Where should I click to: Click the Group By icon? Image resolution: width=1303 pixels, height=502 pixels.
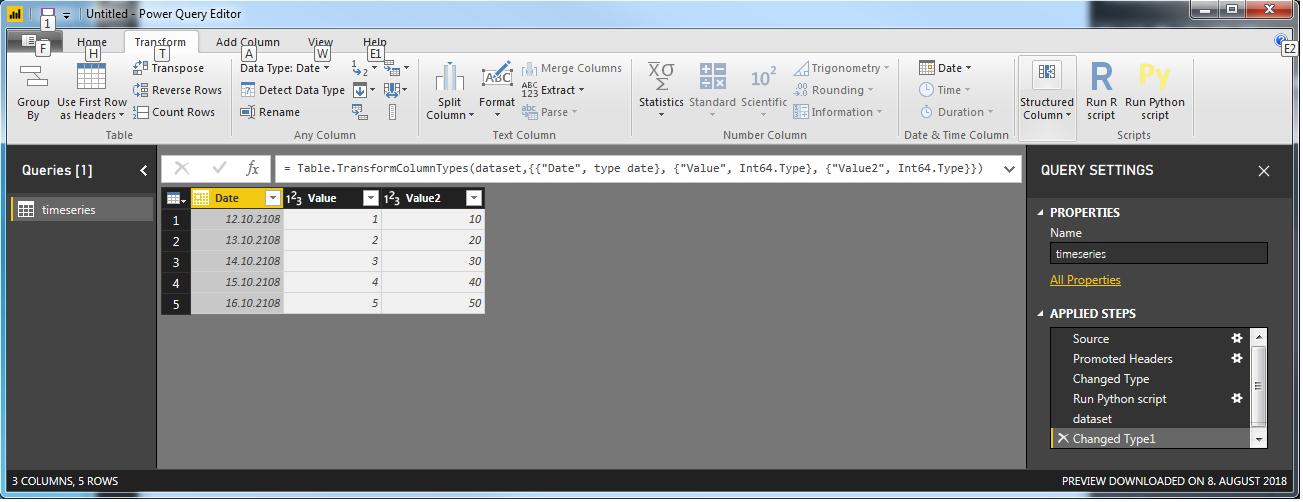[33, 78]
